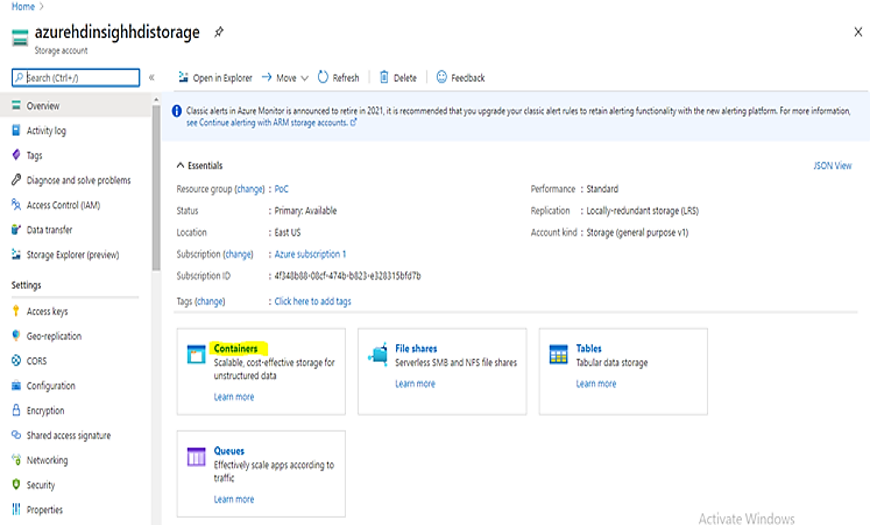Click the subscription ID value text

pyautogui.click(x=347, y=276)
